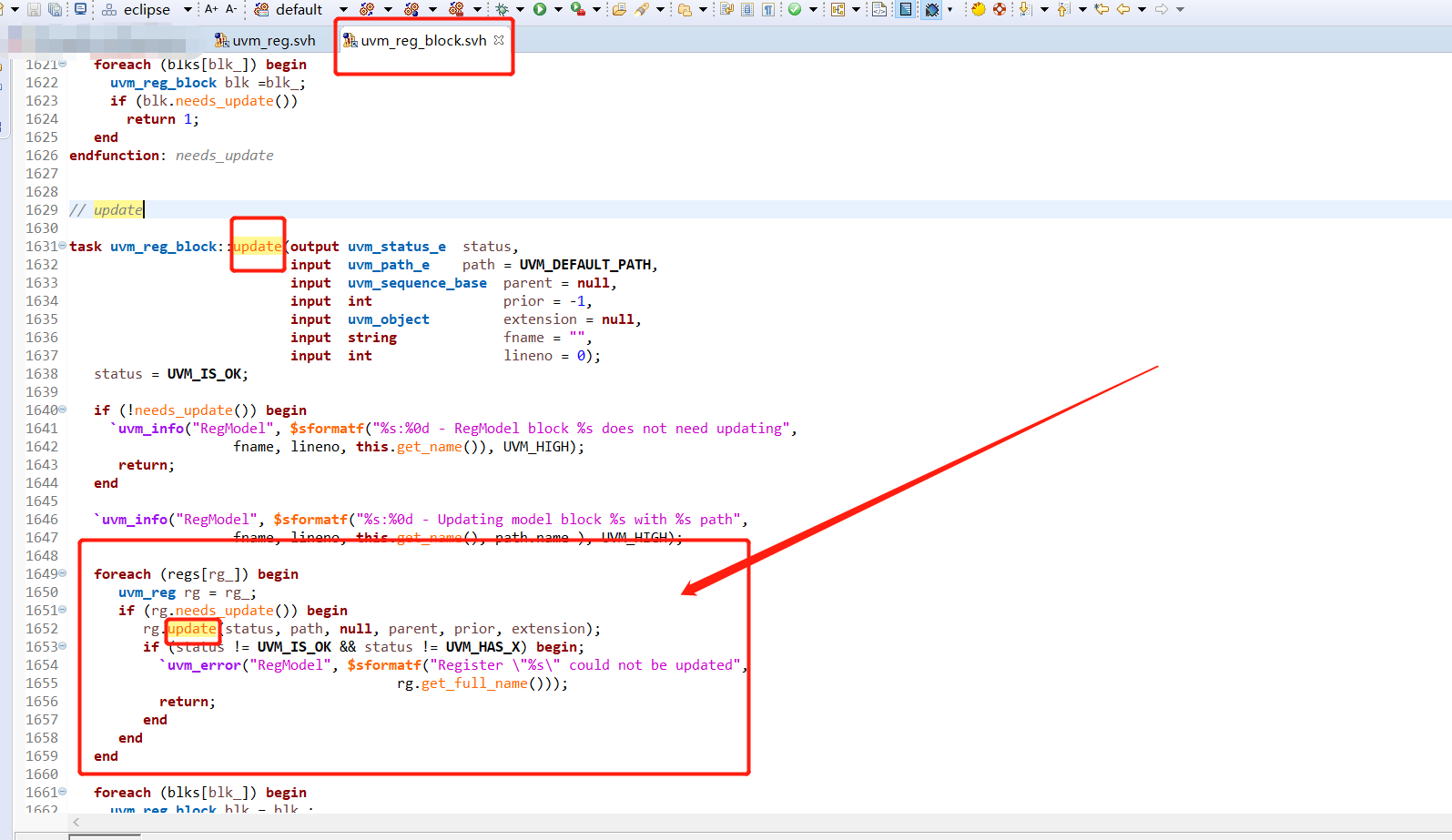
Task: Decrease font size with A- button
Action: point(230,9)
